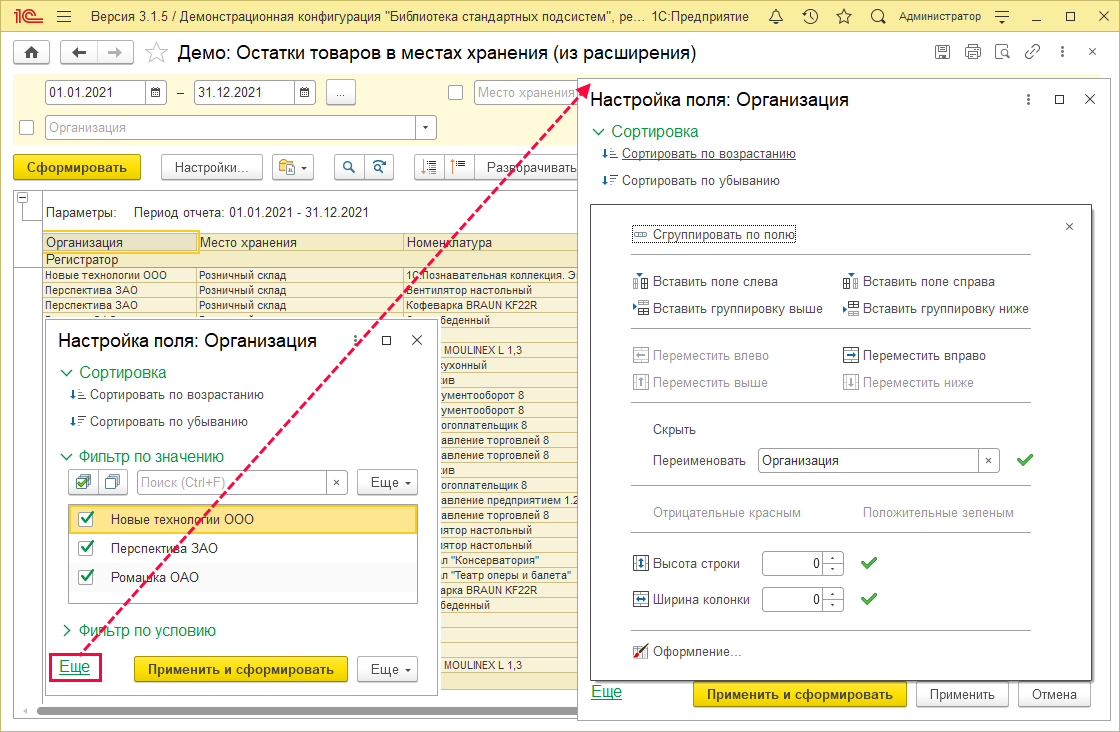Check all values icon in filter list
The height and width of the screenshot is (732, 1120).
[83, 482]
